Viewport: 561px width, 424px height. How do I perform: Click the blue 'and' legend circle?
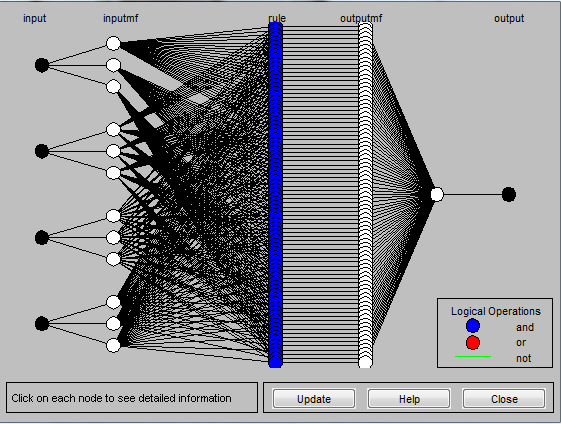[473, 326]
